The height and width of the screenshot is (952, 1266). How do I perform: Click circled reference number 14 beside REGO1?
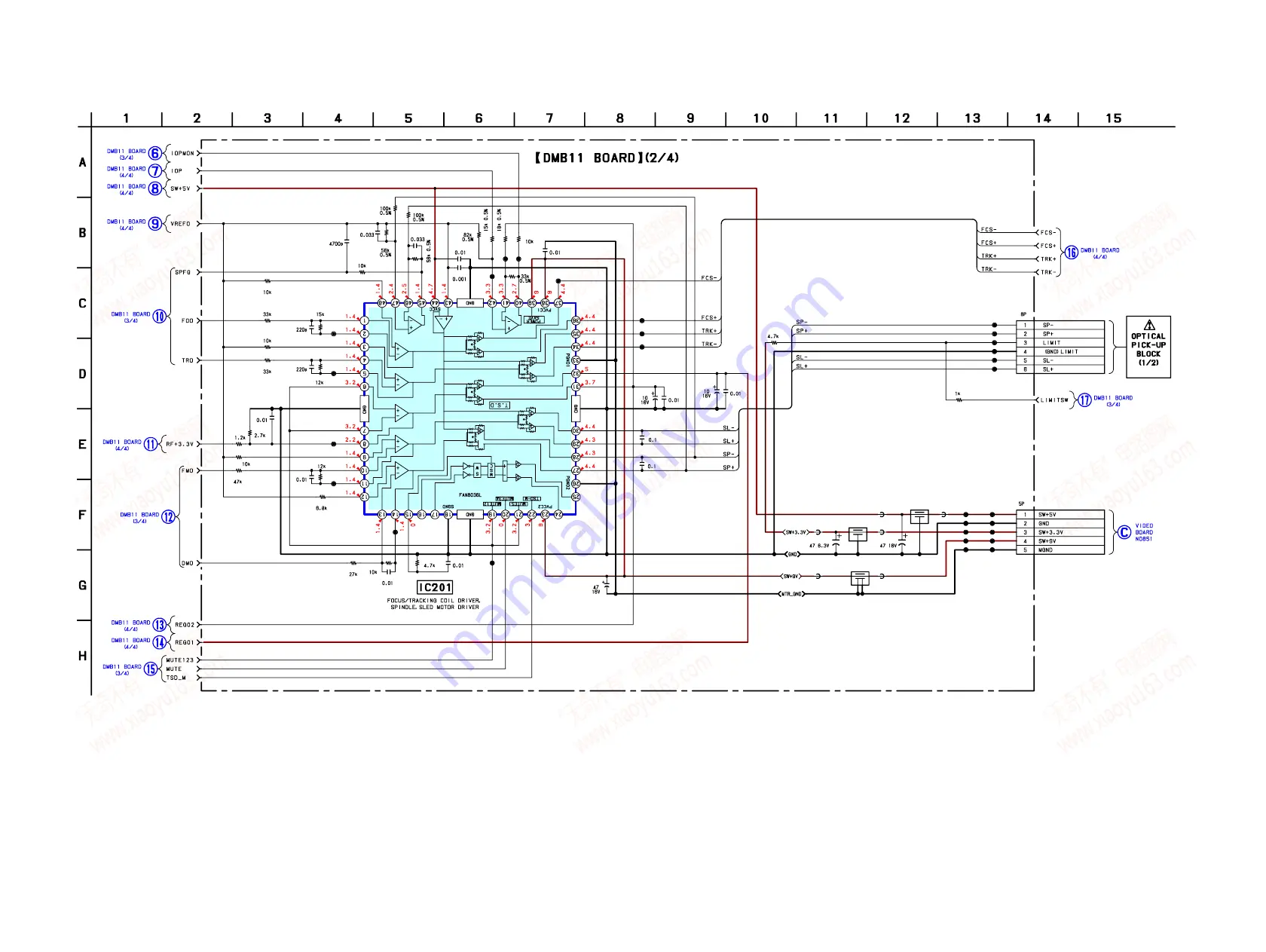click(x=160, y=642)
